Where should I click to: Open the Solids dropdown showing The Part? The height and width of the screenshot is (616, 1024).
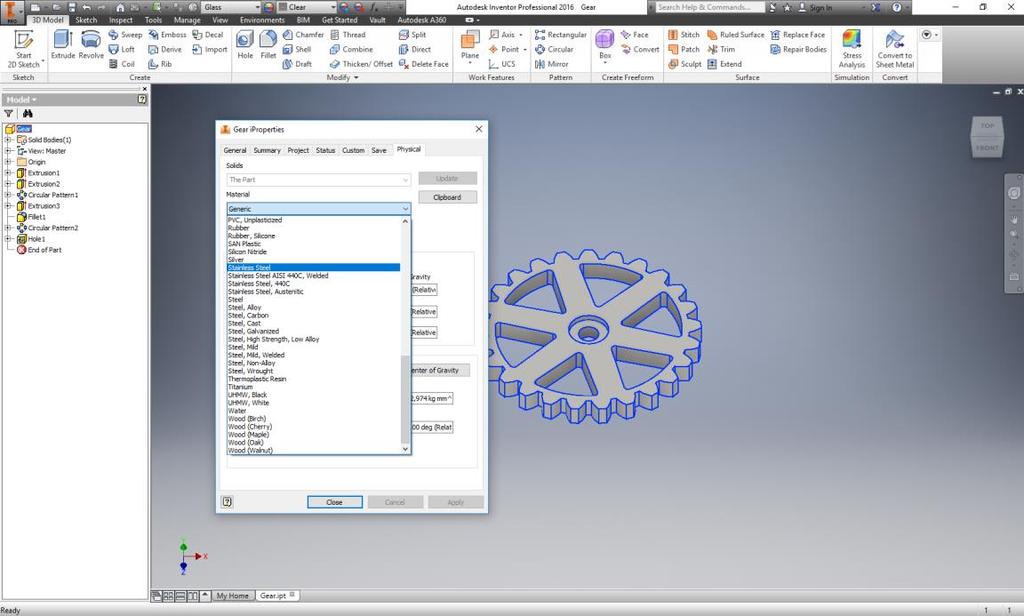pos(319,180)
